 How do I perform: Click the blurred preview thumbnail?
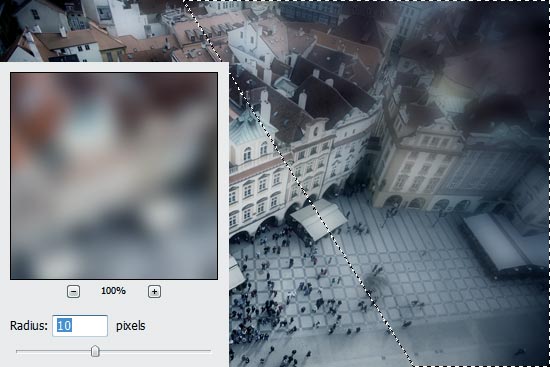114,176
